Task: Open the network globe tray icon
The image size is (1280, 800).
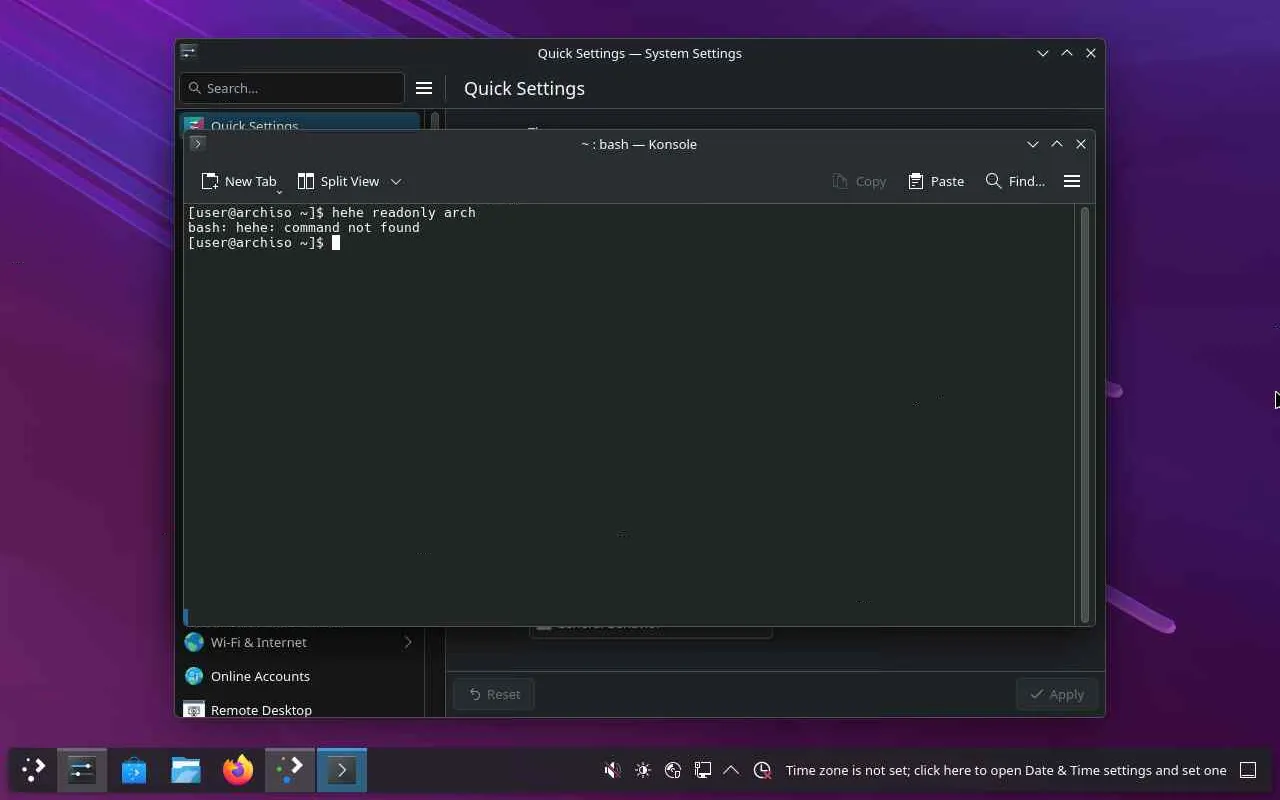Action: [673, 770]
